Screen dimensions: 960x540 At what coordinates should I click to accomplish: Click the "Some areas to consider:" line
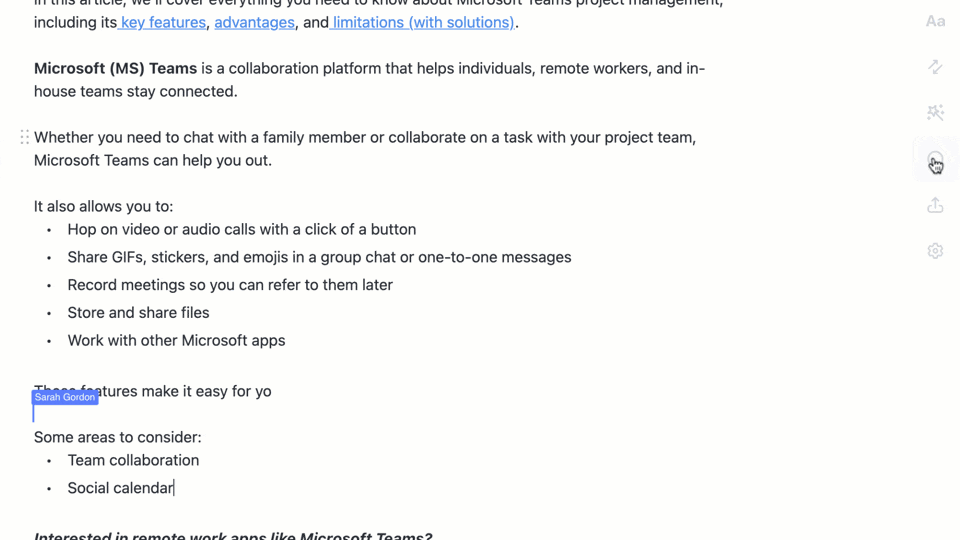(118, 437)
